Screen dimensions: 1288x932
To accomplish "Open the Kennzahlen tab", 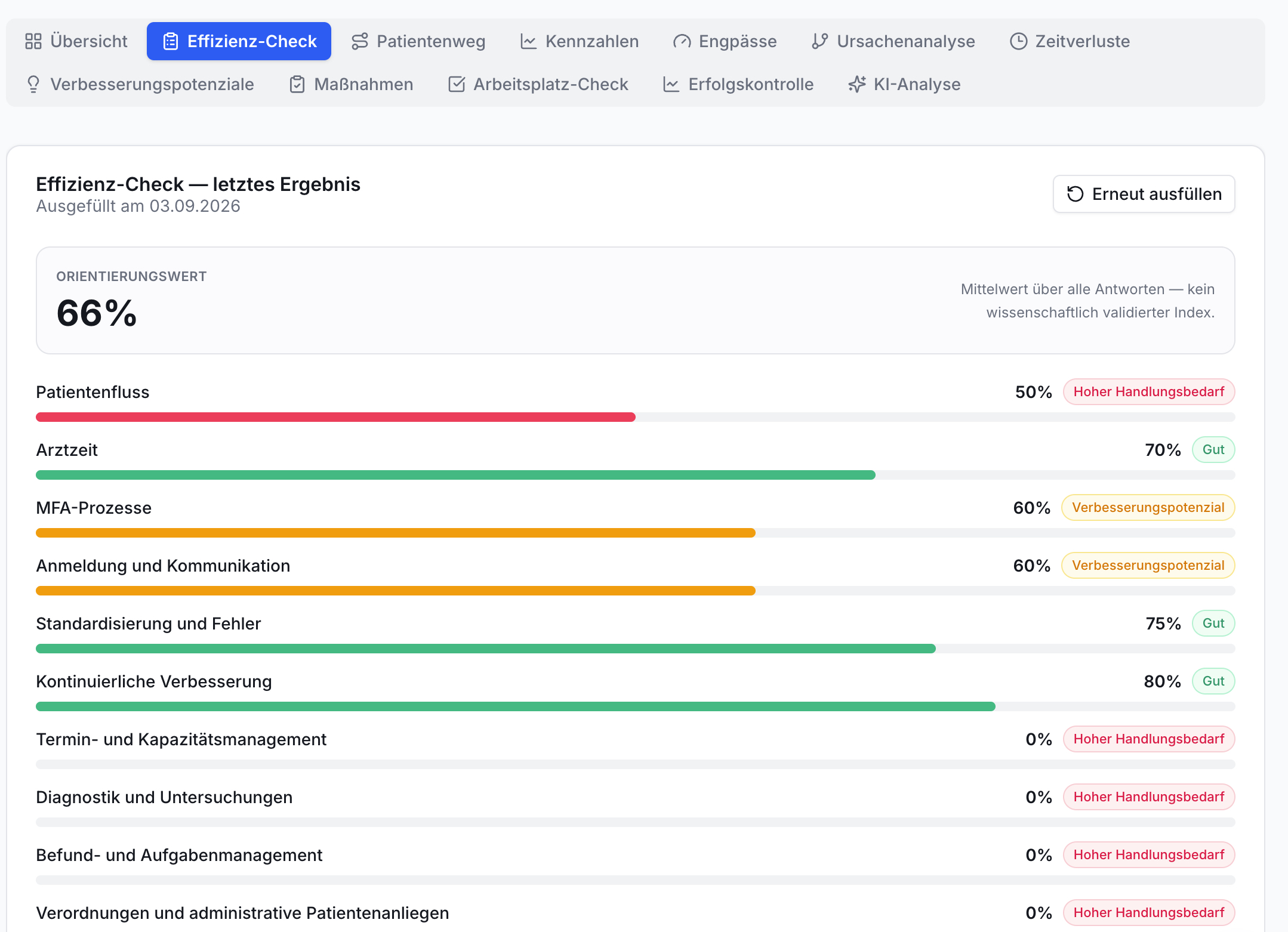I will click(580, 41).
